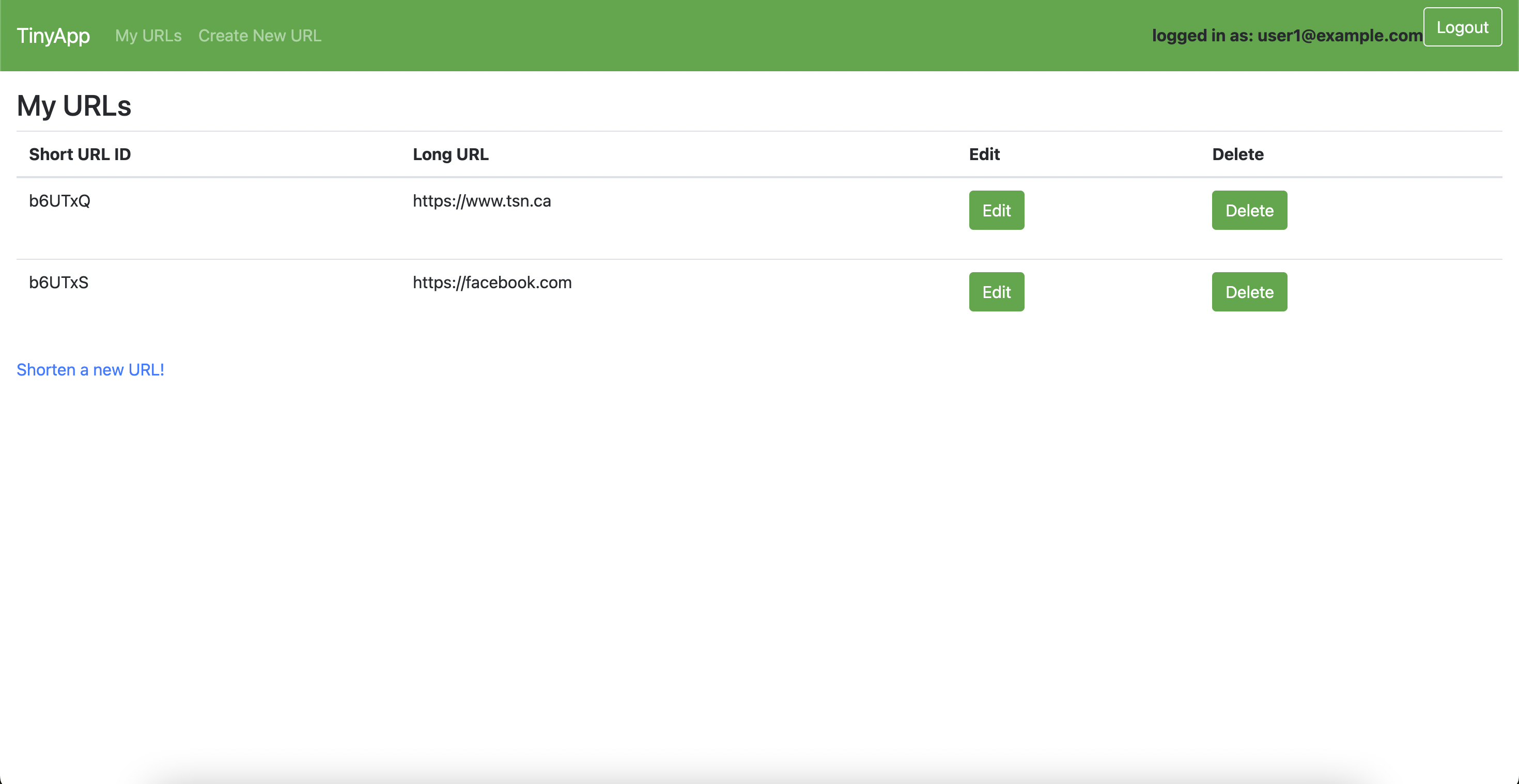Delete the tsn.ca short URL entry
The height and width of the screenshot is (784, 1519).
click(x=1249, y=210)
